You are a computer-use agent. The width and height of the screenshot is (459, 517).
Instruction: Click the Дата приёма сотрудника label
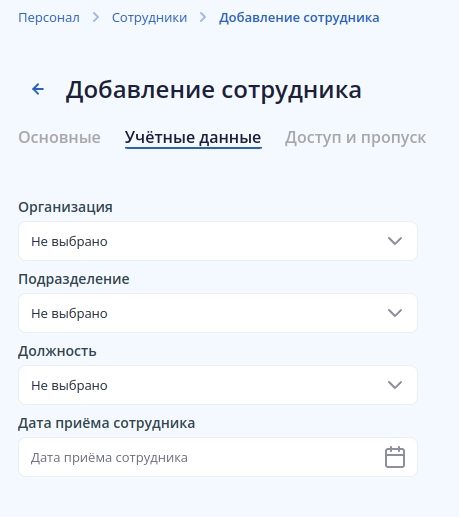106,423
